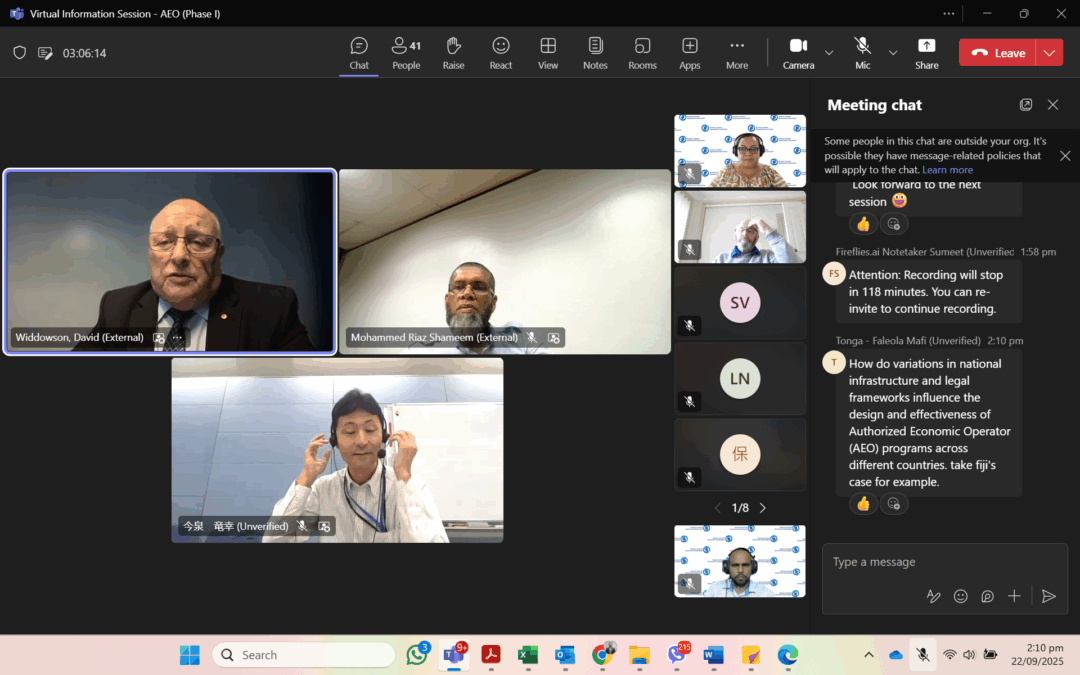Expand the Mic options dropdown arrow
Screen dimensions: 1080x675
coord(893,52)
